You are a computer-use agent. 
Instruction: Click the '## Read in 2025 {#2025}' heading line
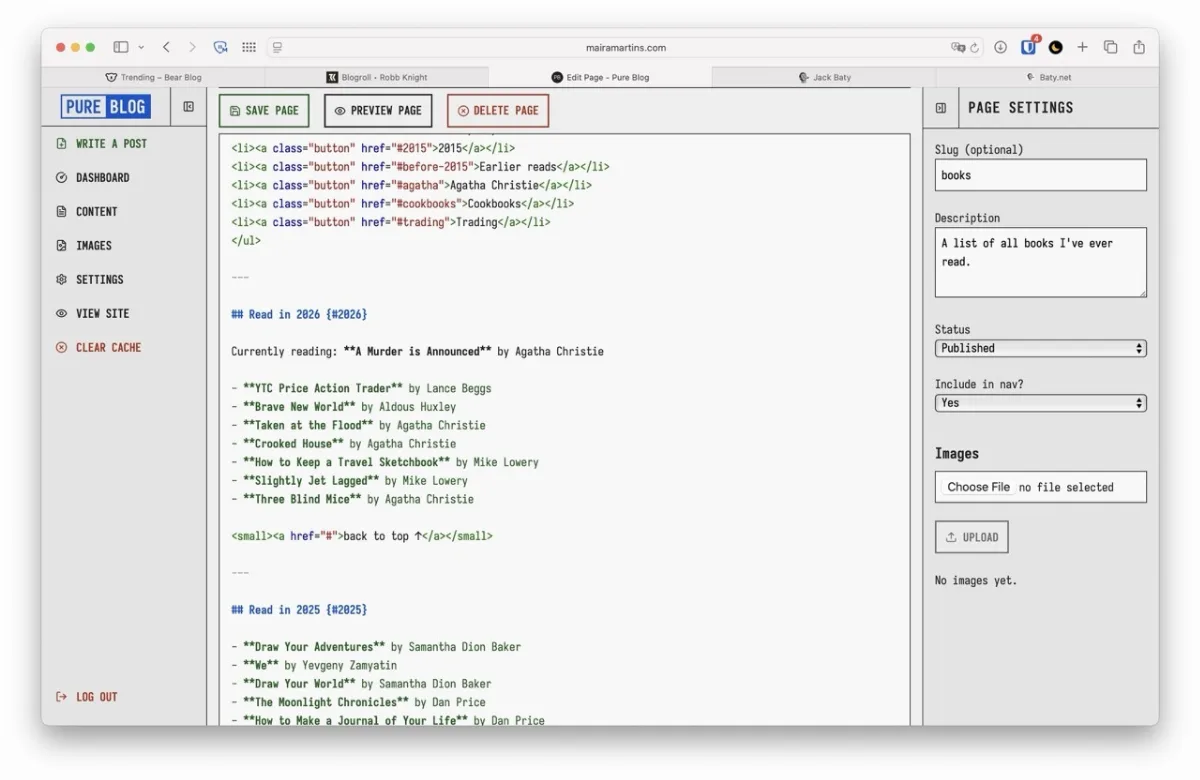(299, 610)
